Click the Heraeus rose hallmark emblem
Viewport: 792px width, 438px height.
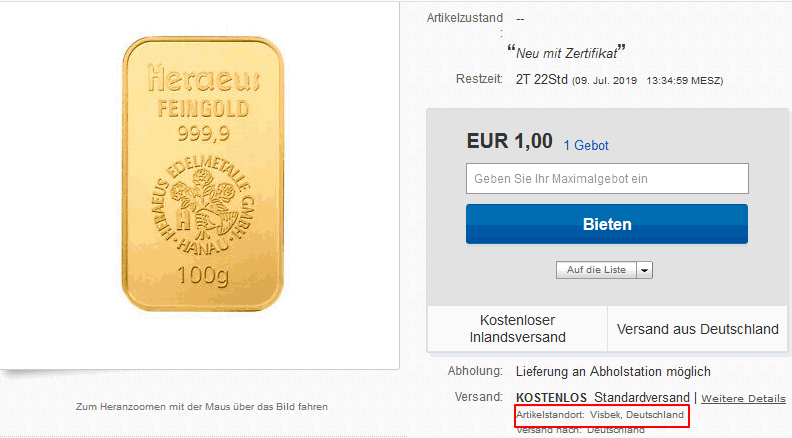[x=203, y=205]
